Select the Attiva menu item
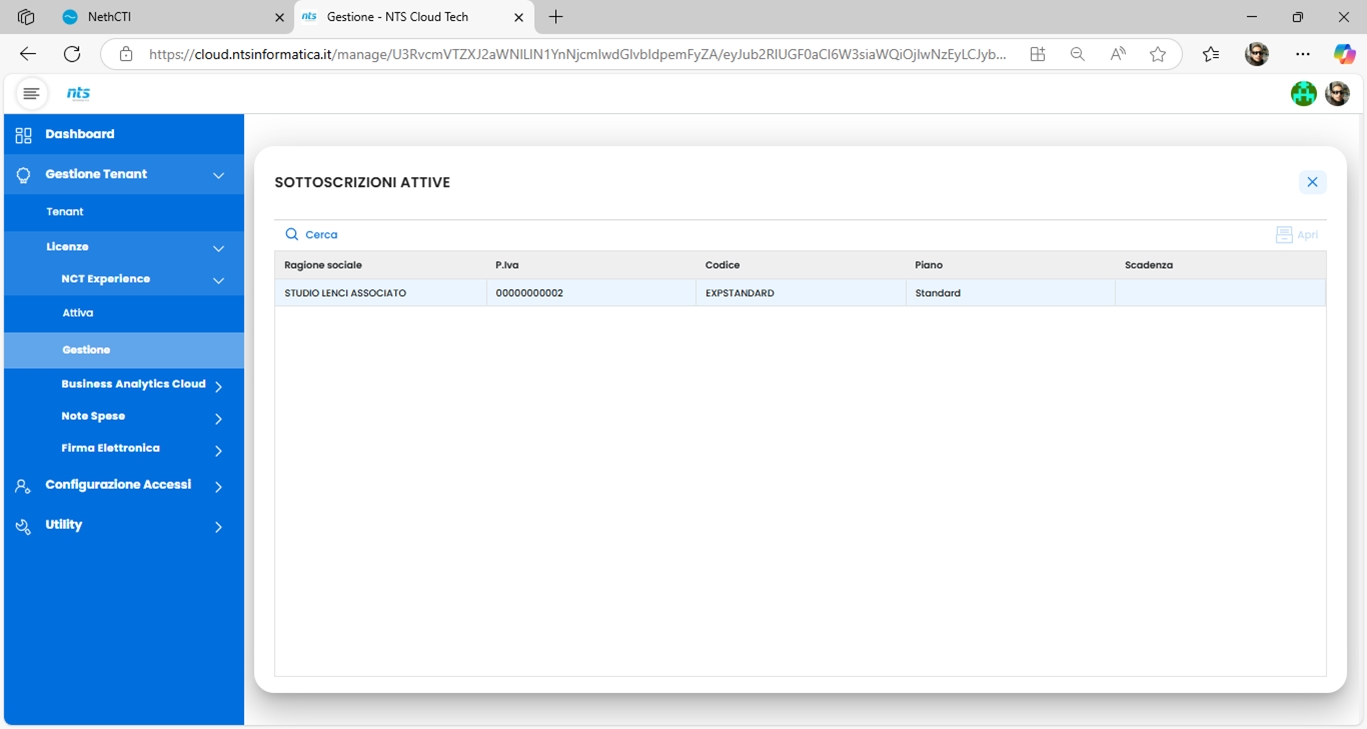This screenshot has width=1367, height=729. (x=124, y=313)
